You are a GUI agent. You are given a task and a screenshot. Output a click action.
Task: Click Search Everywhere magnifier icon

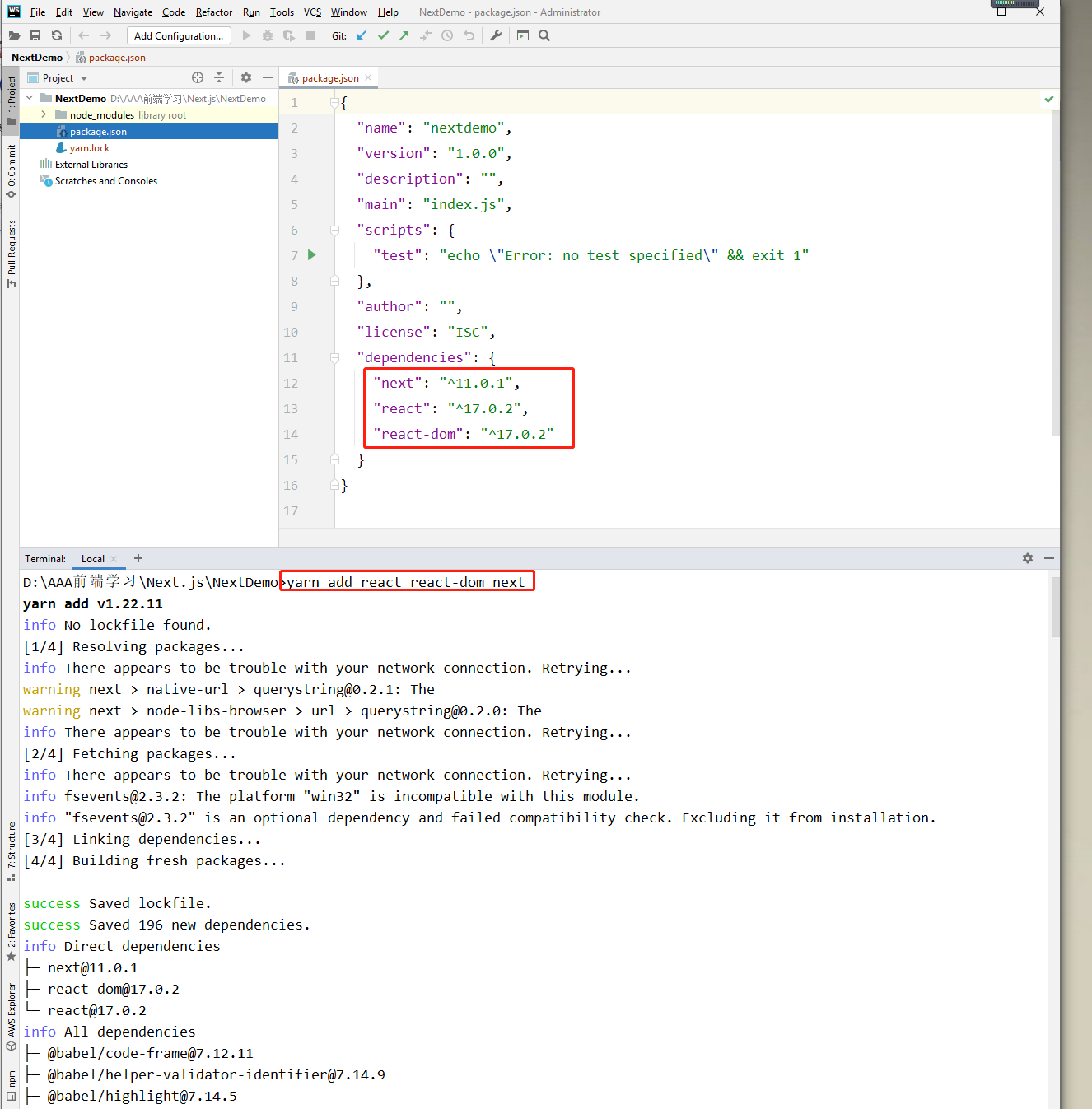(544, 35)
